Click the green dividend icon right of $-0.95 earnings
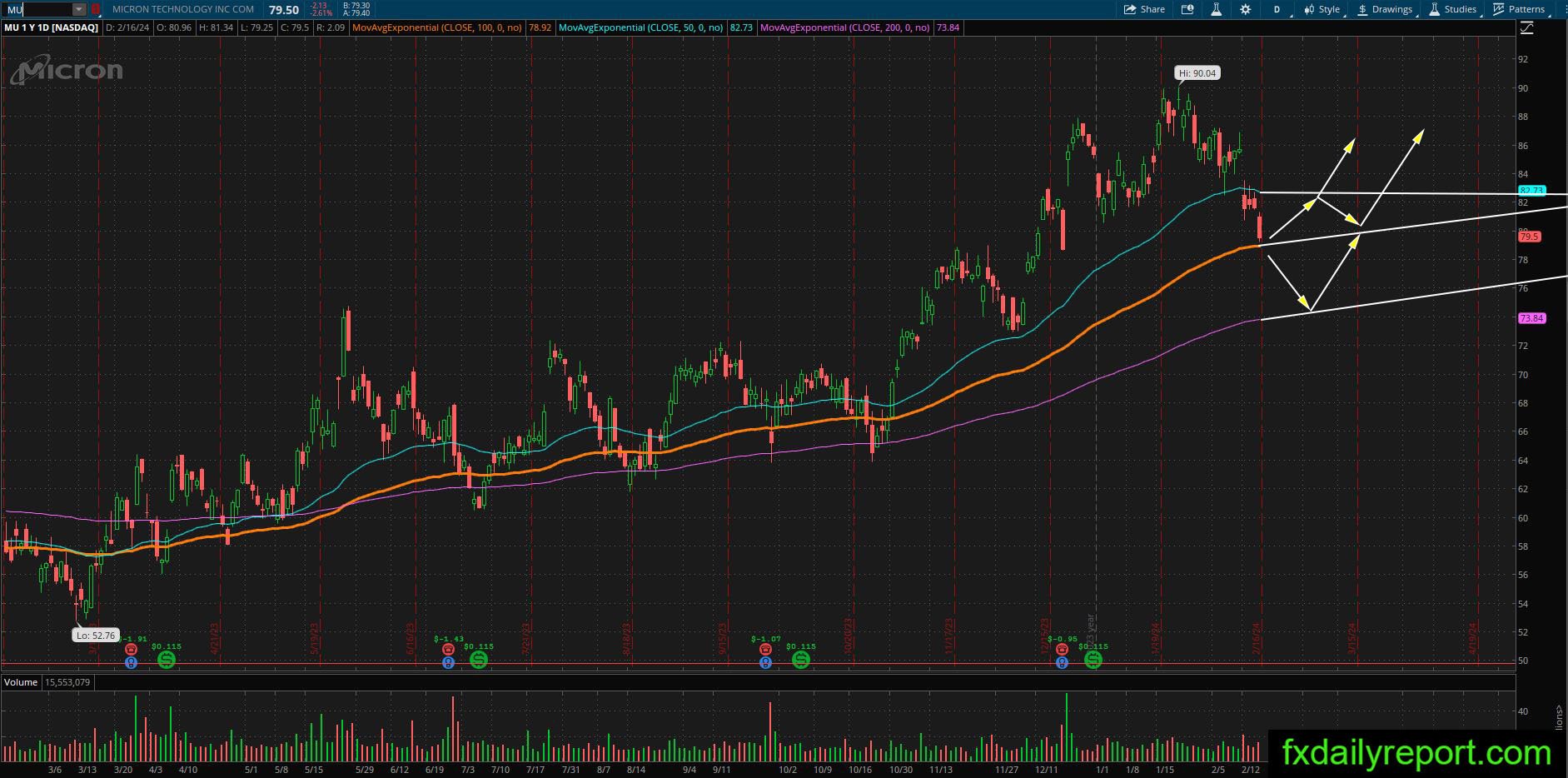This screenshot has height=778, width=1568. 1093,660
